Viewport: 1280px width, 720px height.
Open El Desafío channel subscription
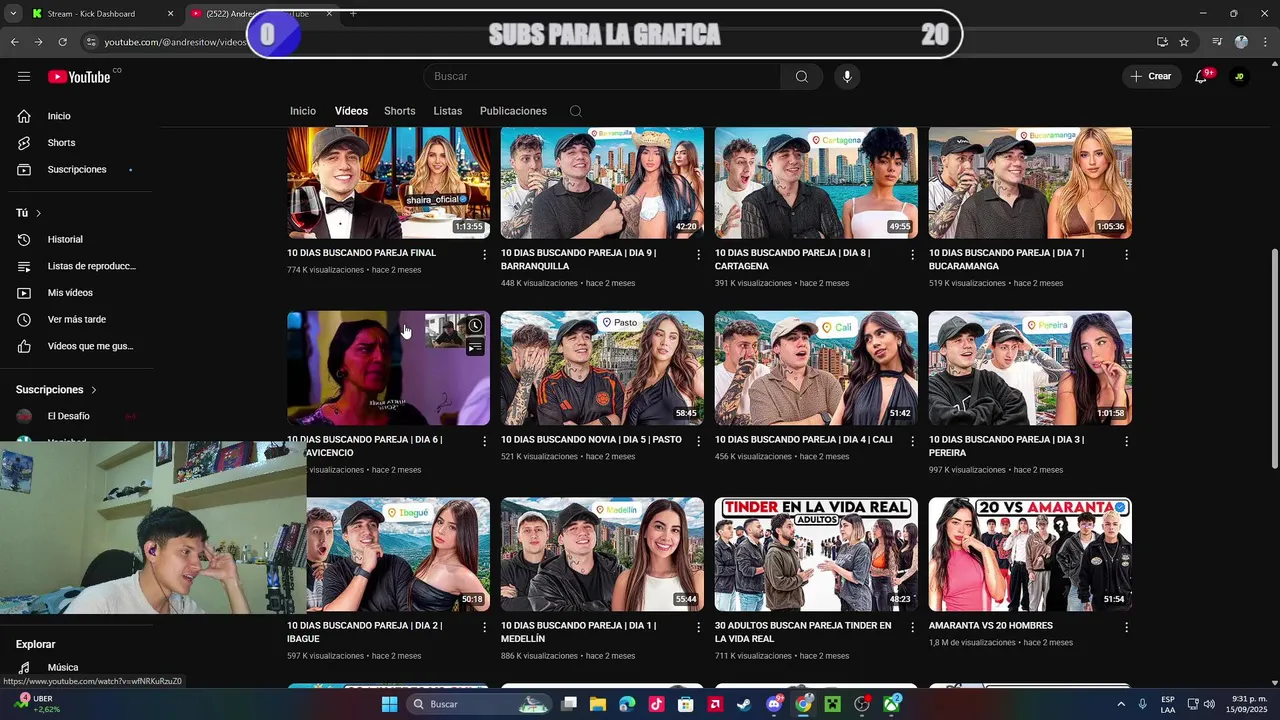(80, 416)
